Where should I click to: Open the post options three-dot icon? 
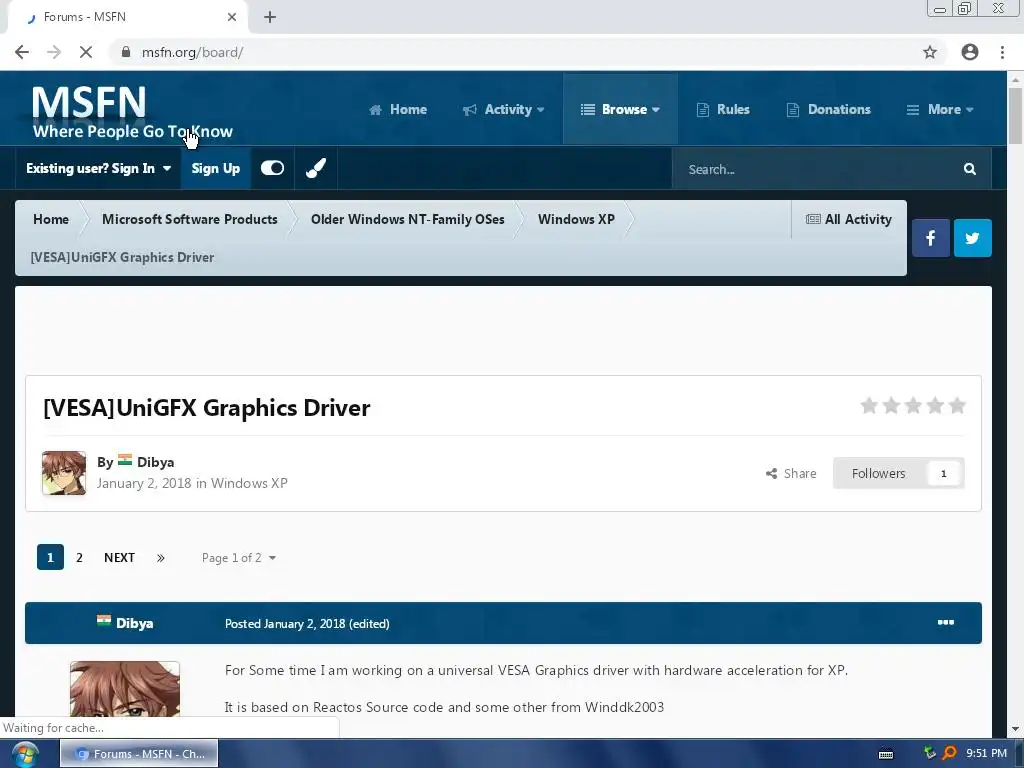(946, 622)
